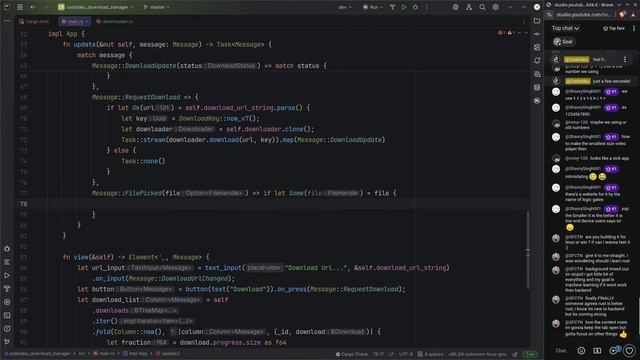Open the Run configuration dropdown
The image size is (640, 360).
(x=373, y=7)
